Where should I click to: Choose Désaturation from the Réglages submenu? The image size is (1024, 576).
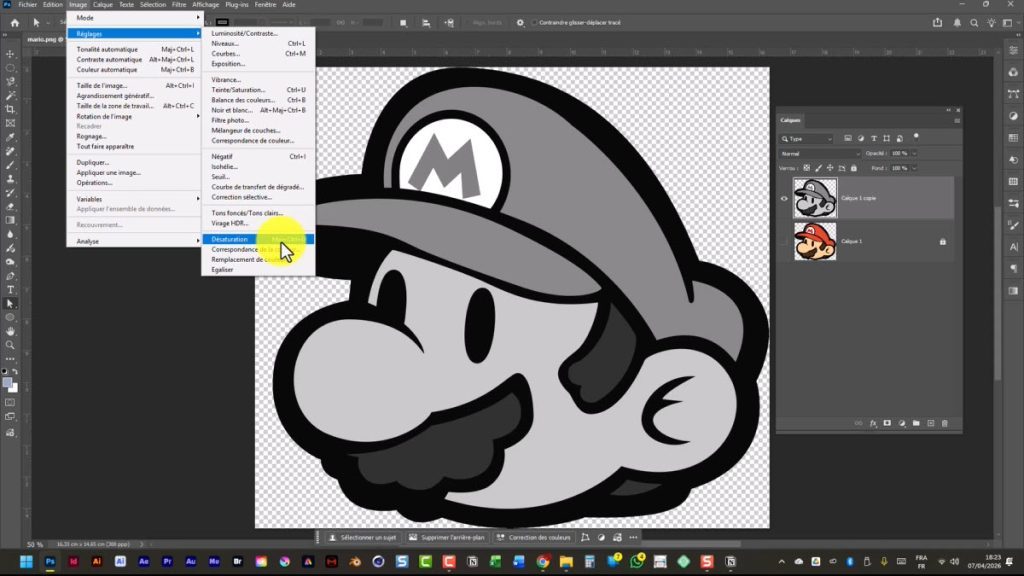(230, 239)
